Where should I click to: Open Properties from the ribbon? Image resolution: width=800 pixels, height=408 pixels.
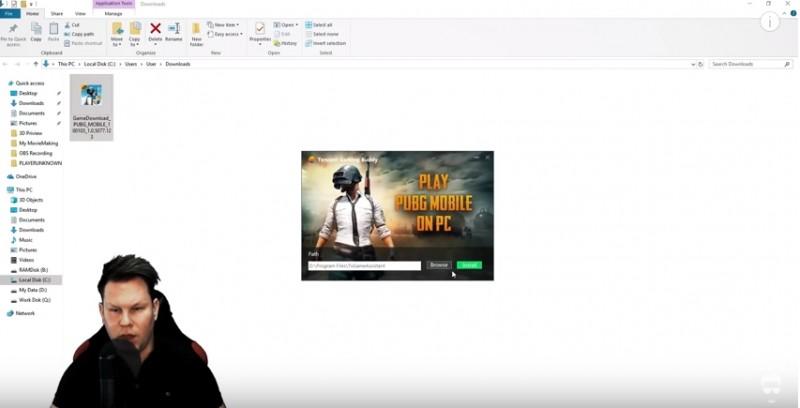coord(260,32)
